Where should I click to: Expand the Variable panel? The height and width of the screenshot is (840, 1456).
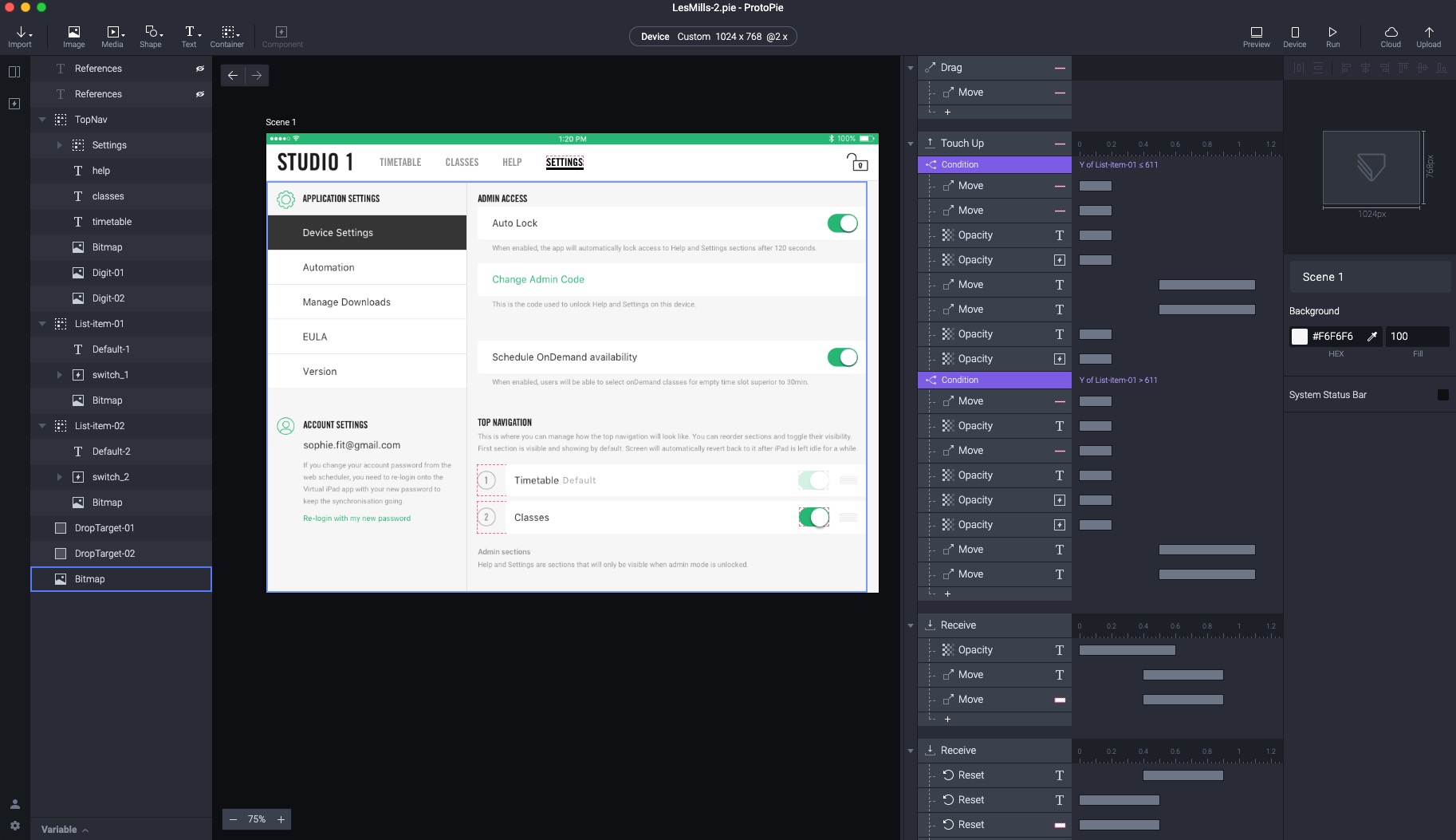click(65, 830)
